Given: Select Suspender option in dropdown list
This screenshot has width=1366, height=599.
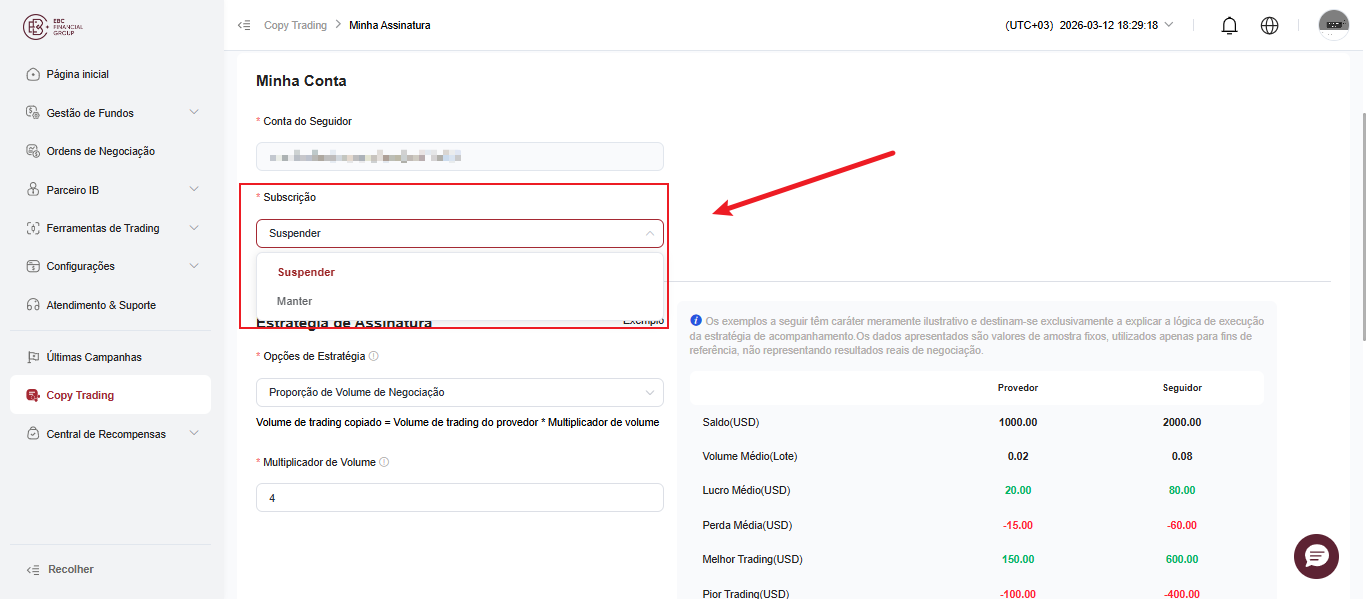Looking at the screenshot, I should pos(460,272).
